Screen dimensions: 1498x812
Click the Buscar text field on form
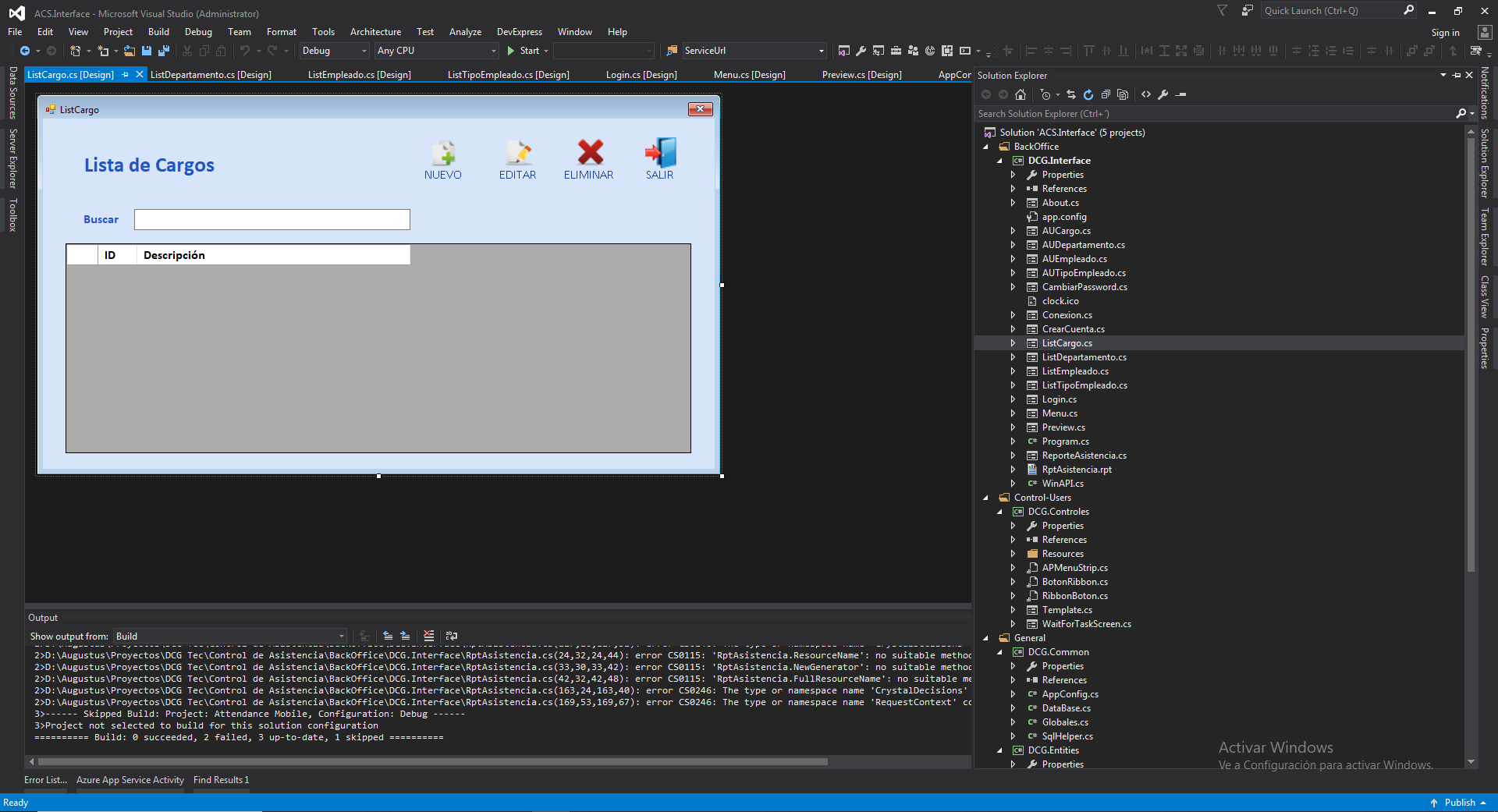click(272, 220)
